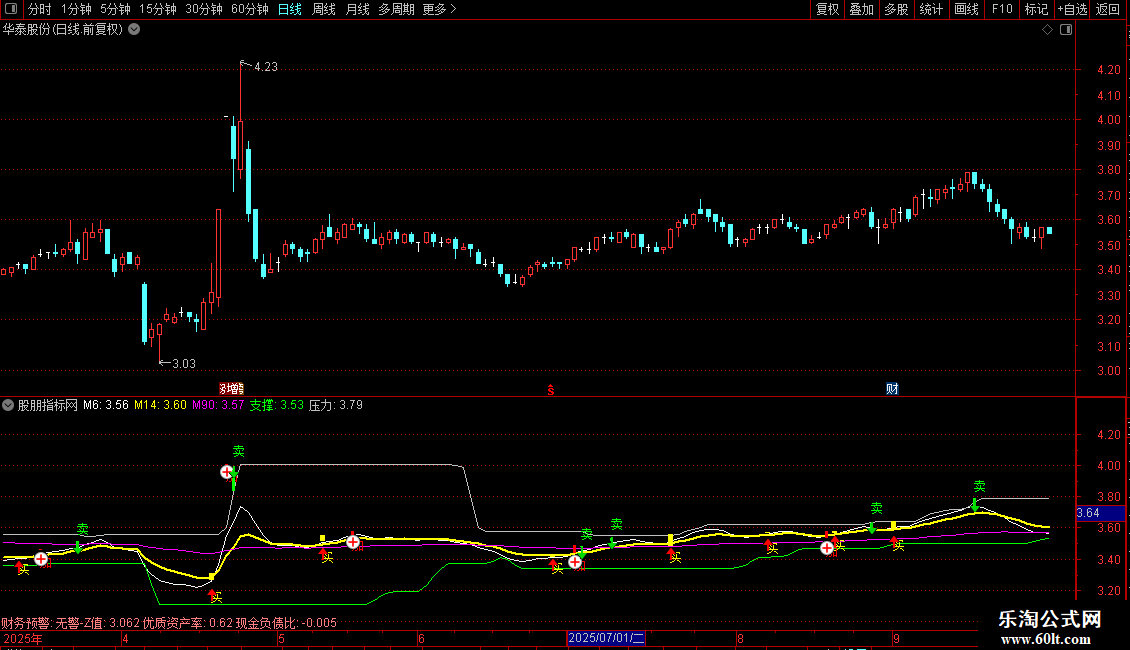This screenshot has height=650, width=1130.
Task: Click the M90: 3.57 indicator value
Action: tap(218, 405)
